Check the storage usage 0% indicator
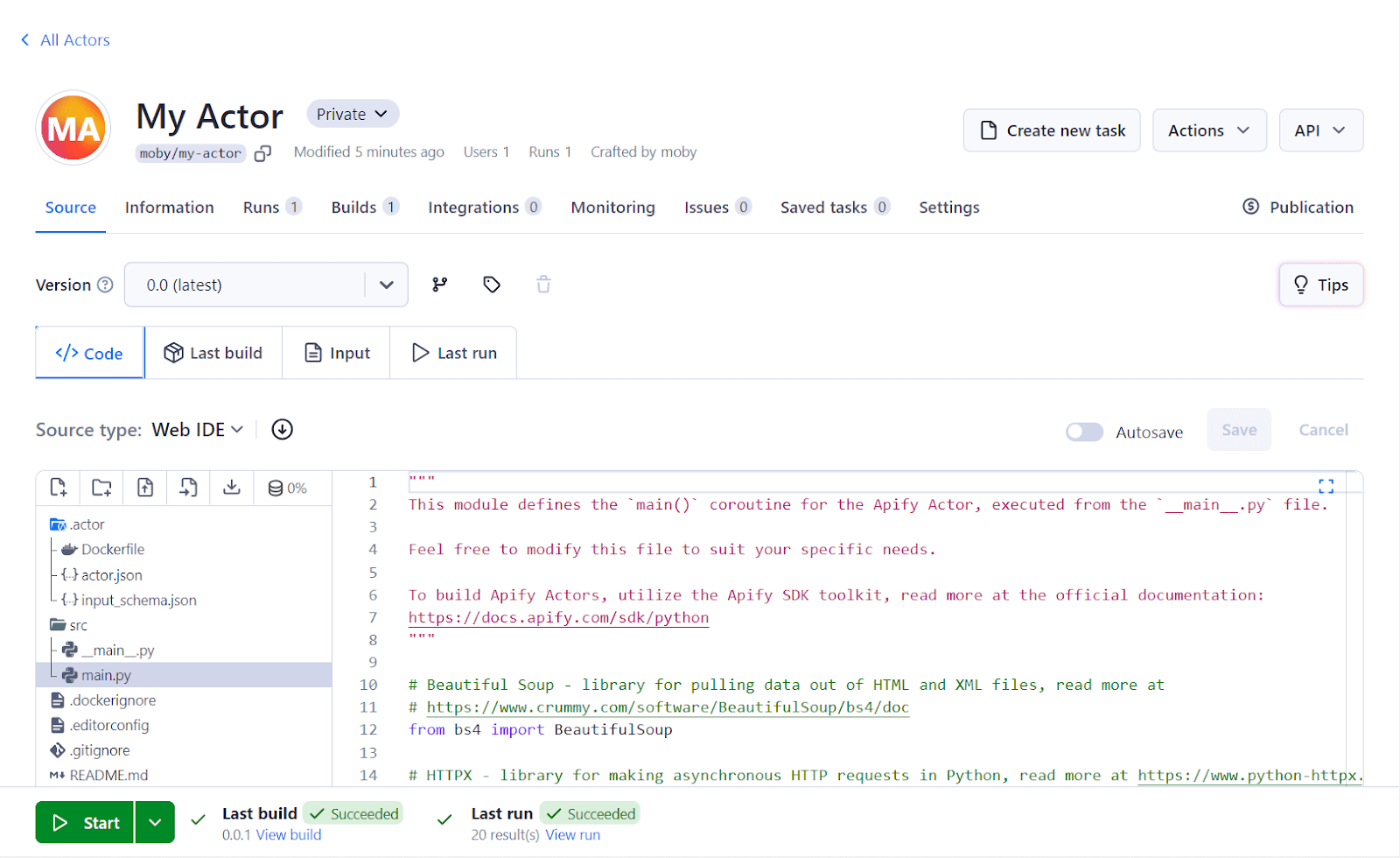 (x=287, y=488)
